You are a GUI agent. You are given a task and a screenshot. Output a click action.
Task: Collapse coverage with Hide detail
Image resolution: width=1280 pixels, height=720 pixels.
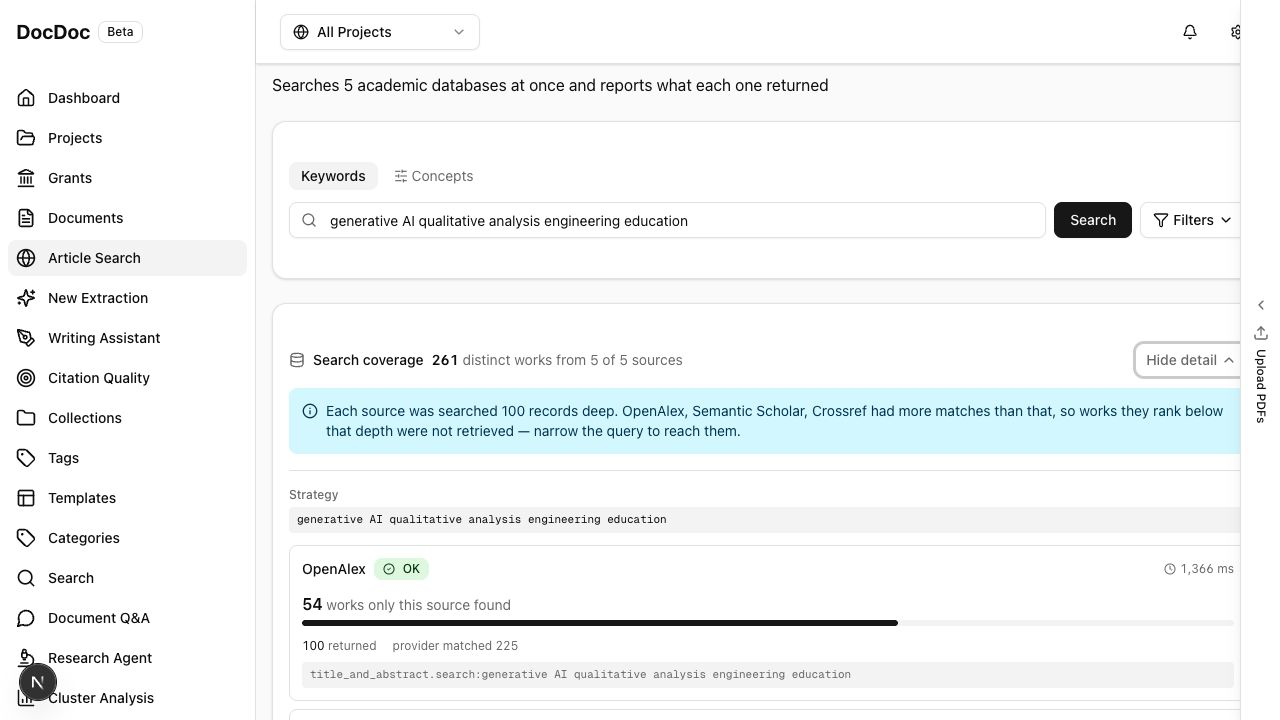1188,360
